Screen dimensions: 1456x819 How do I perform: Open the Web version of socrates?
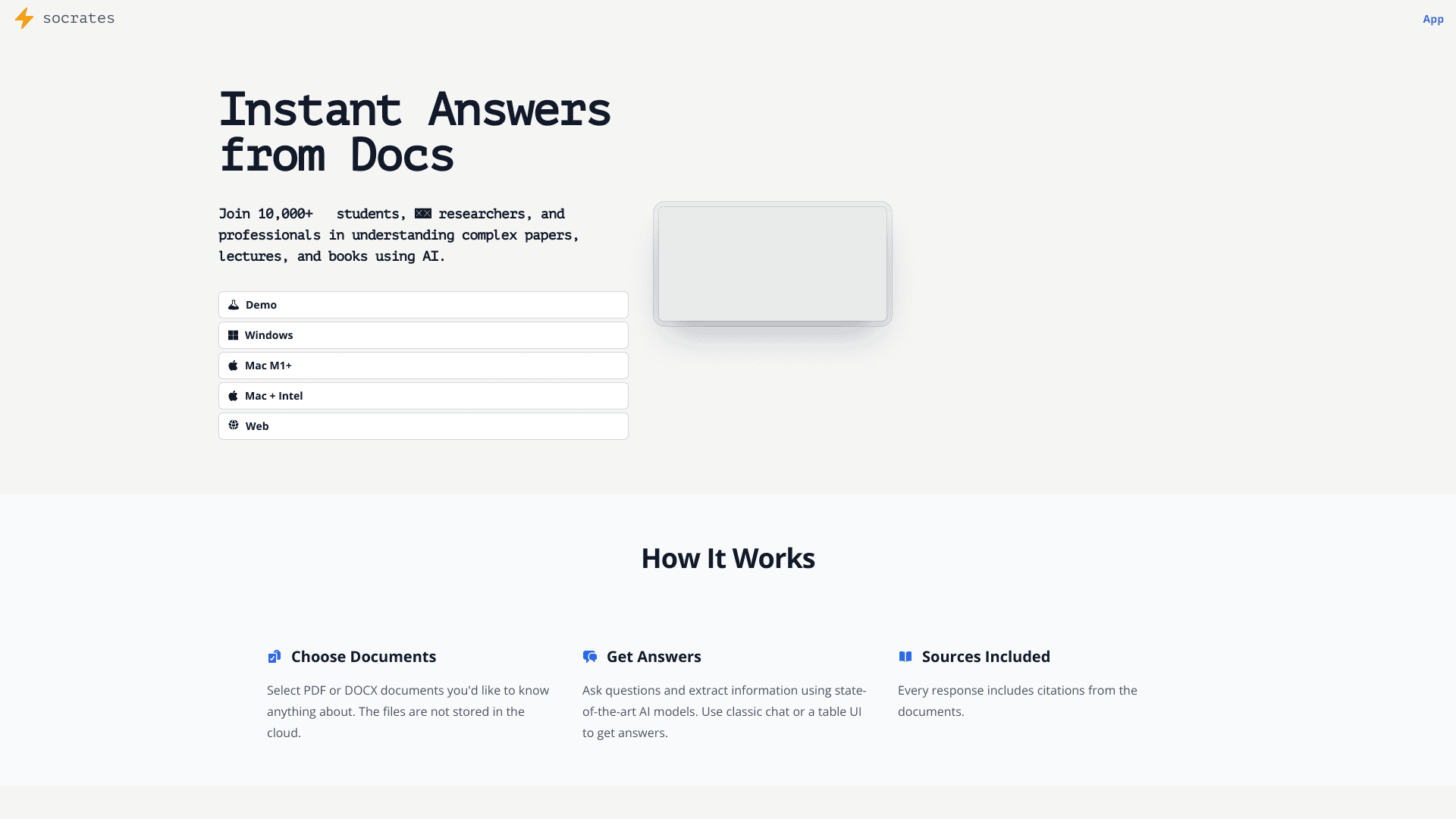coord(422,425)
